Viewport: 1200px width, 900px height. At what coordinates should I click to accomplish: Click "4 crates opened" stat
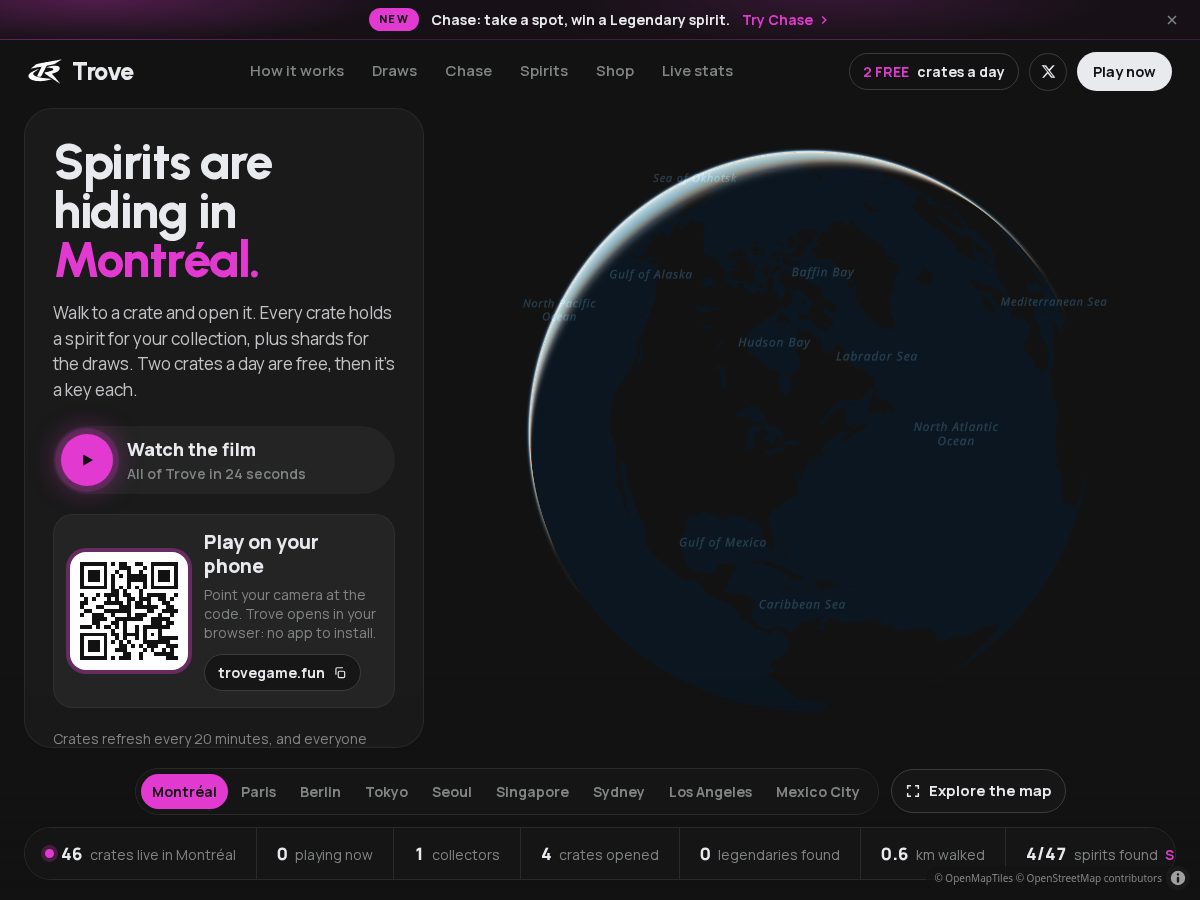[x=600, y=854]
